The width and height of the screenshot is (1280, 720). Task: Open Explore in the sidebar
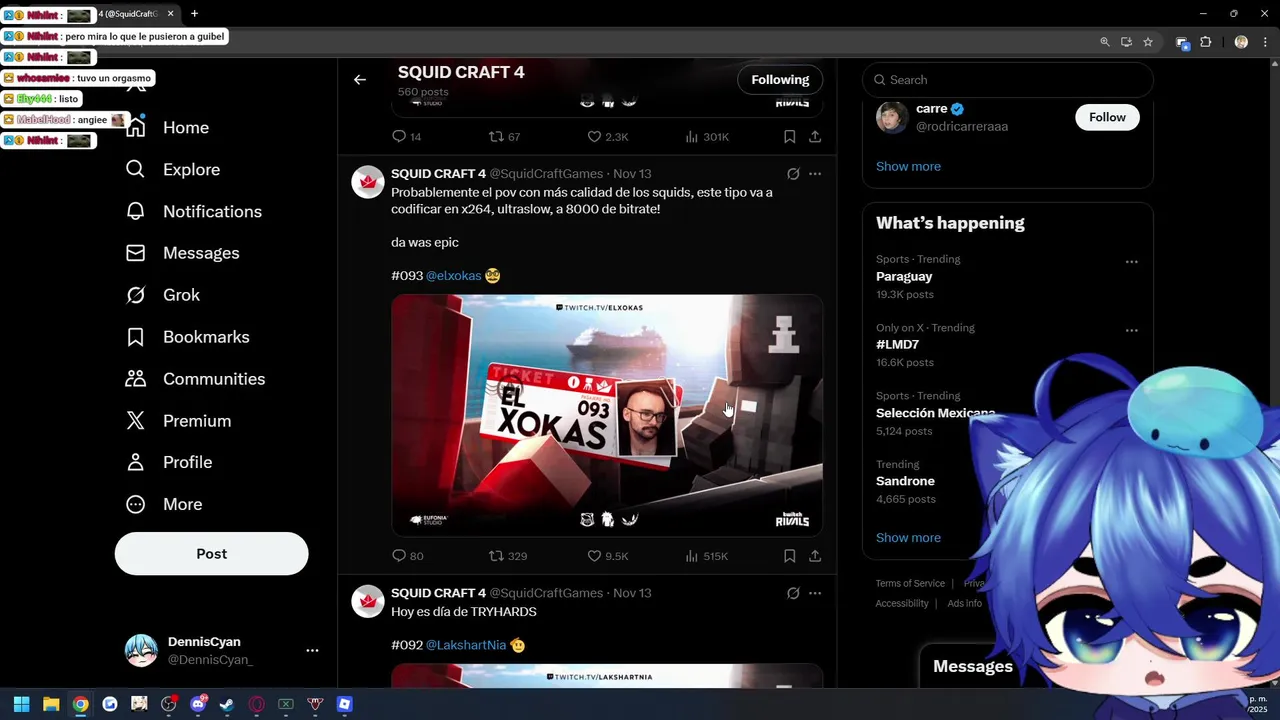(x=172, y=170)
